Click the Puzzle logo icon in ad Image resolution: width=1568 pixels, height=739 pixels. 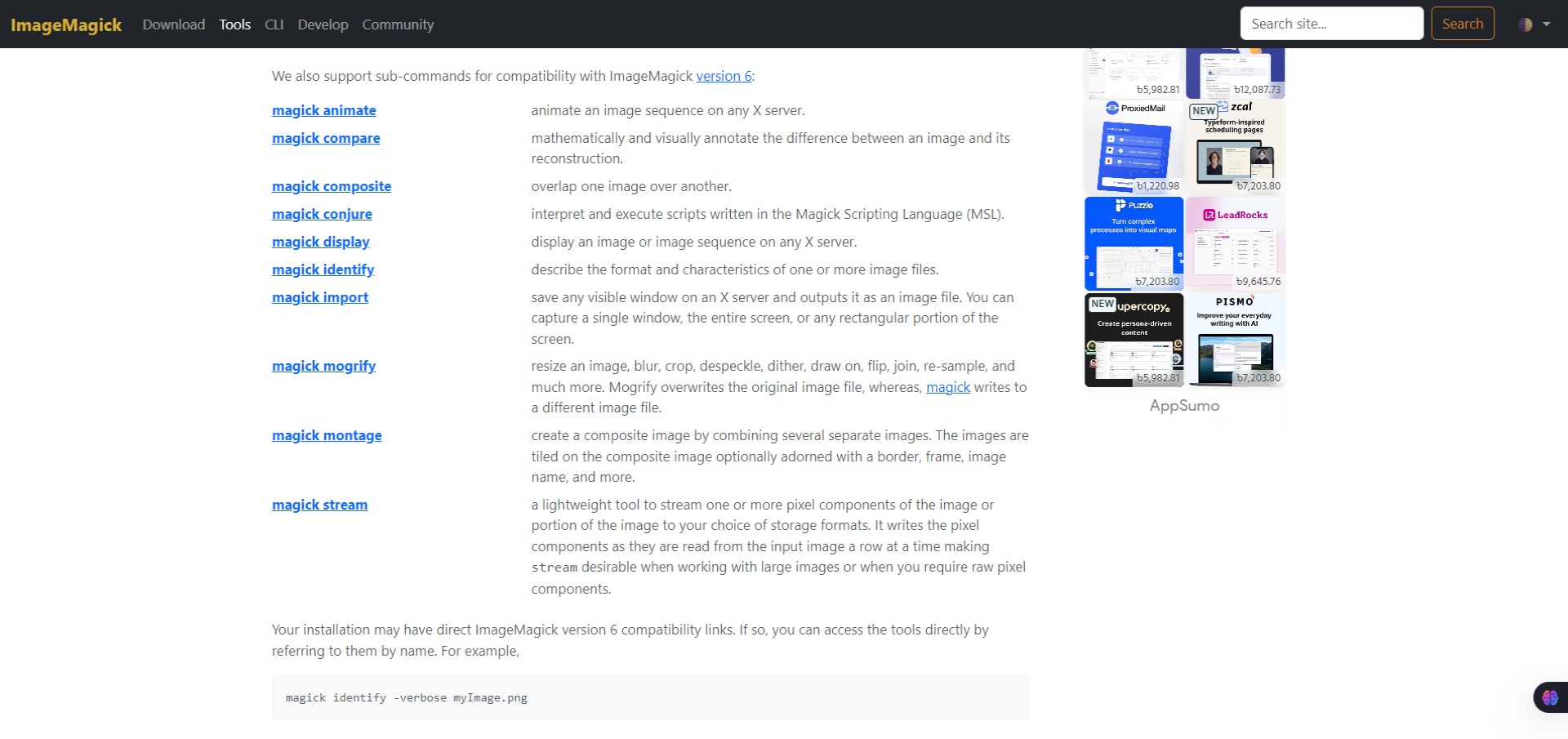coord(1121,206)
